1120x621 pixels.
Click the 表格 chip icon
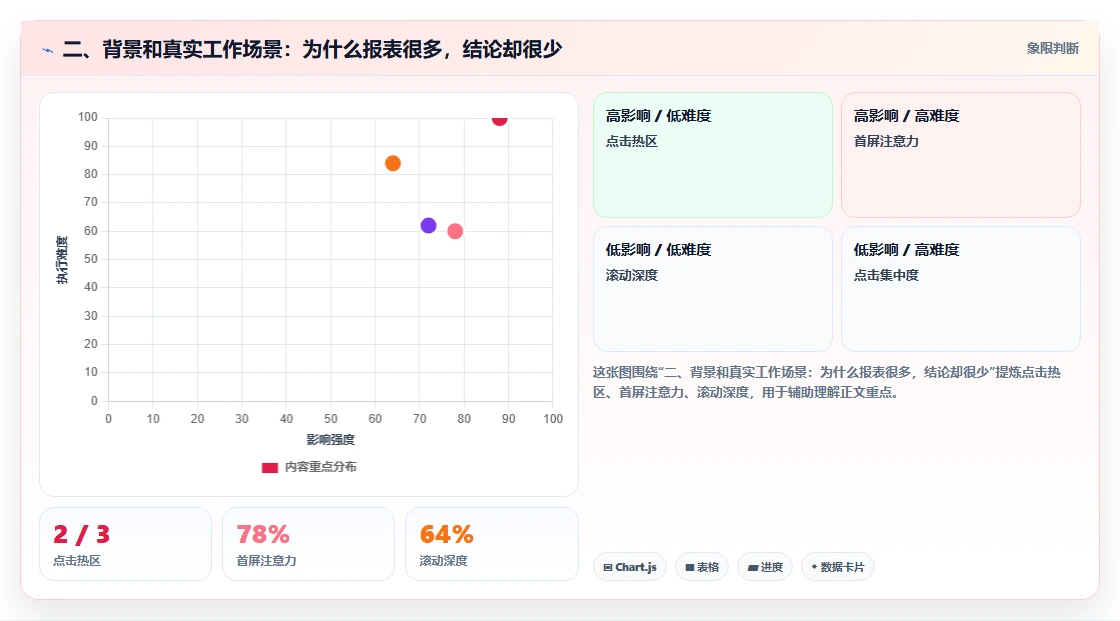coord(690,567)
